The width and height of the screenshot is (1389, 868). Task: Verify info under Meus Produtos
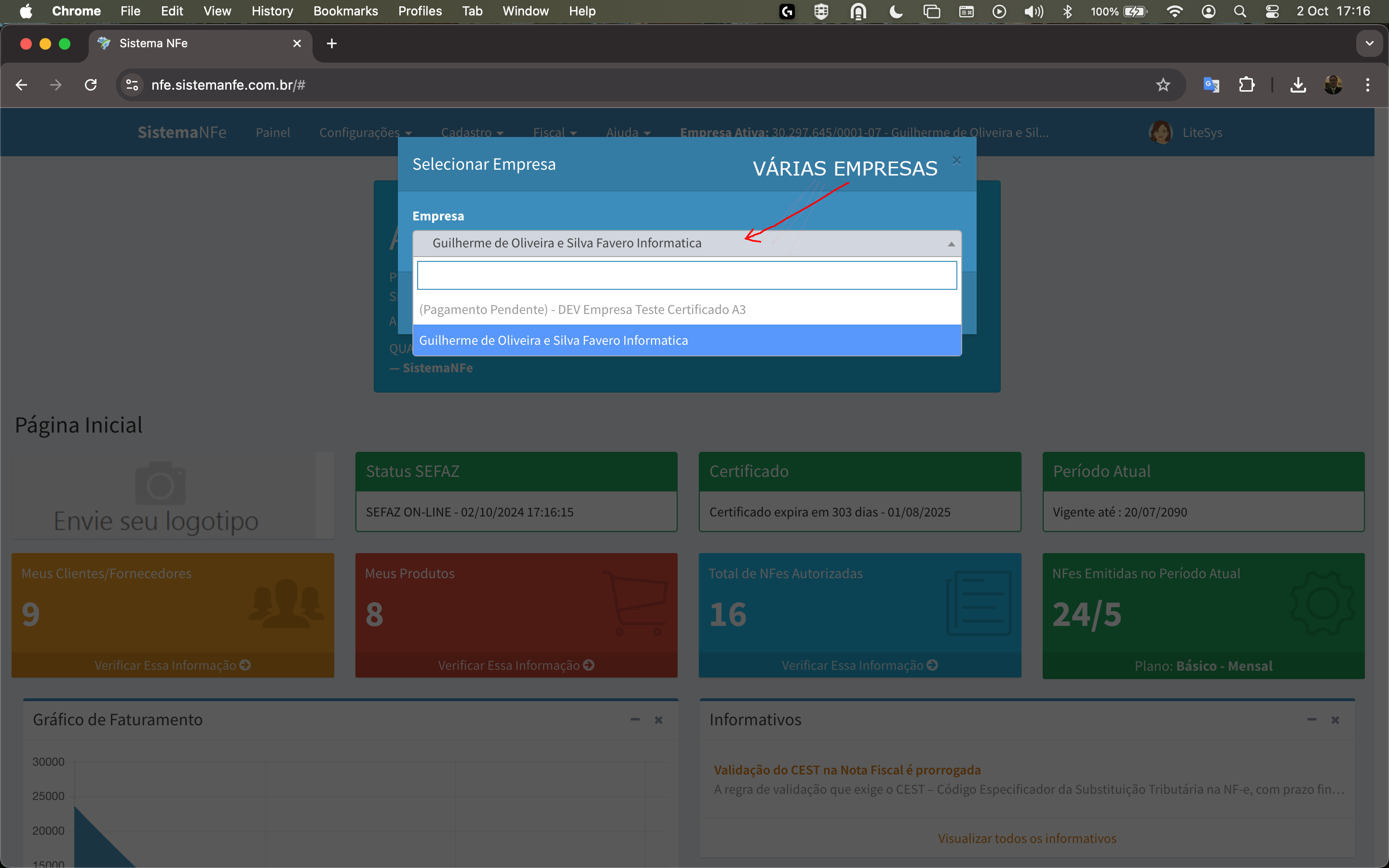pyautogui.click(x=516, y=665)
